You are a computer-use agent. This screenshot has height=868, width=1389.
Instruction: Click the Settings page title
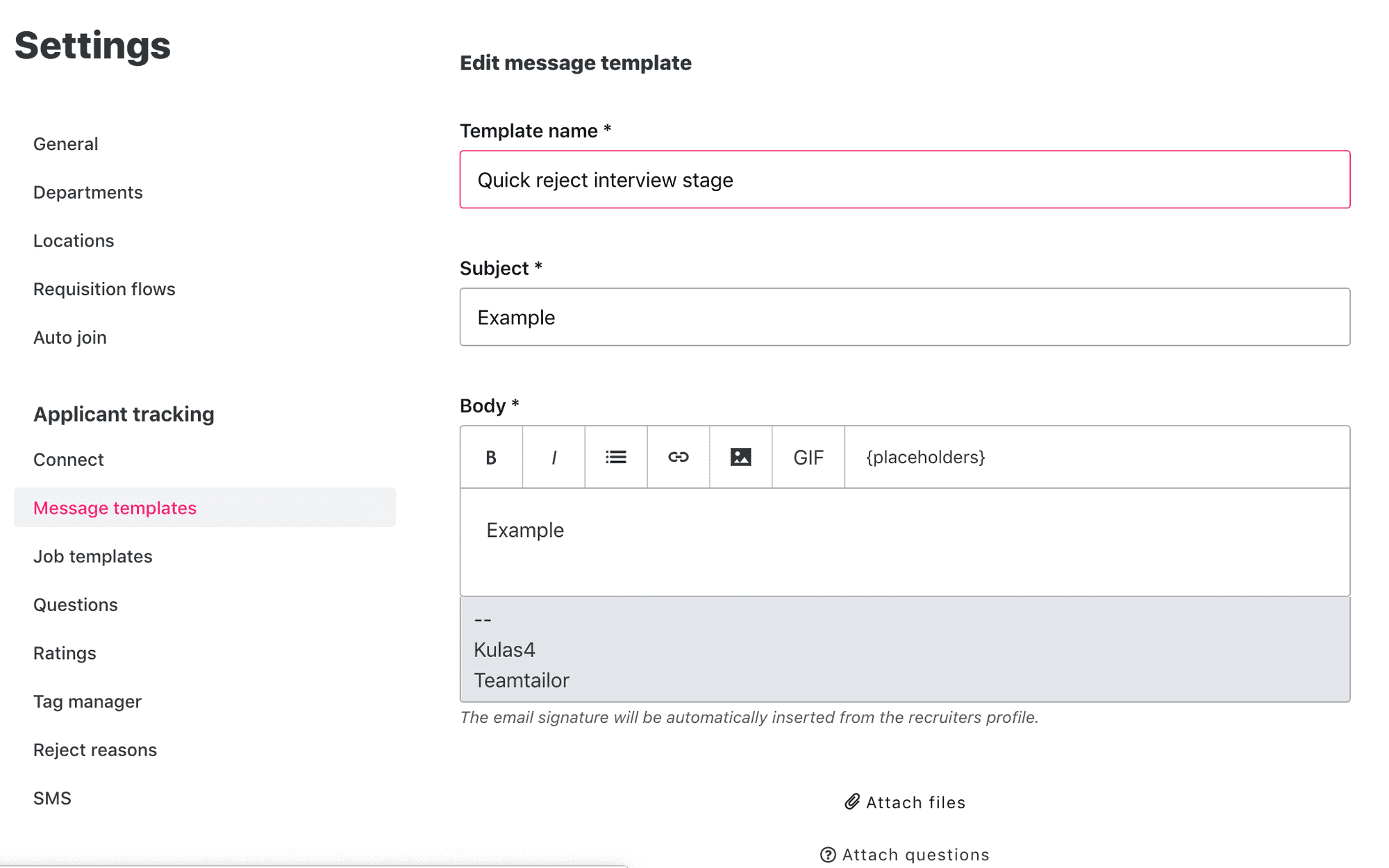click(92, 46)
